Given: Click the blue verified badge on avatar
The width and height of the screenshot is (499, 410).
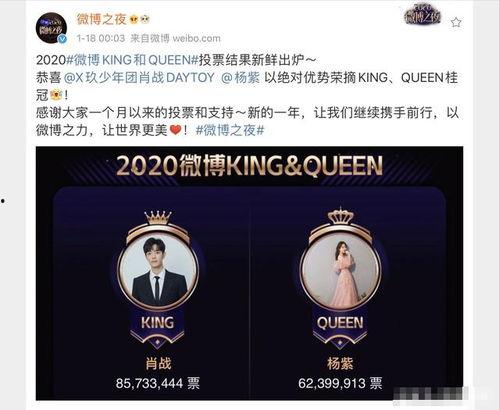Looking at the screenshot, I should pos(62,39).
